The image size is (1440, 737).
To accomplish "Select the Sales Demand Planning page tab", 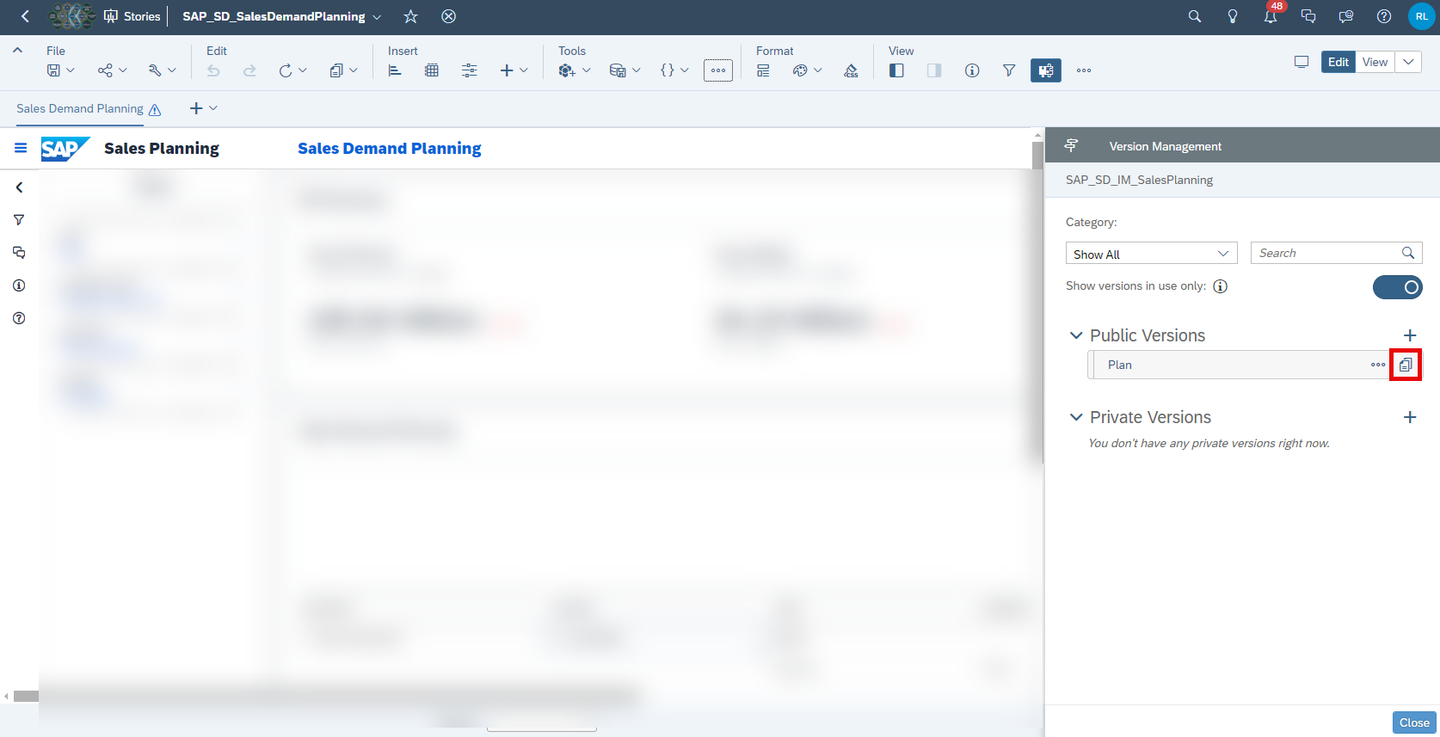I will point(80,109).
